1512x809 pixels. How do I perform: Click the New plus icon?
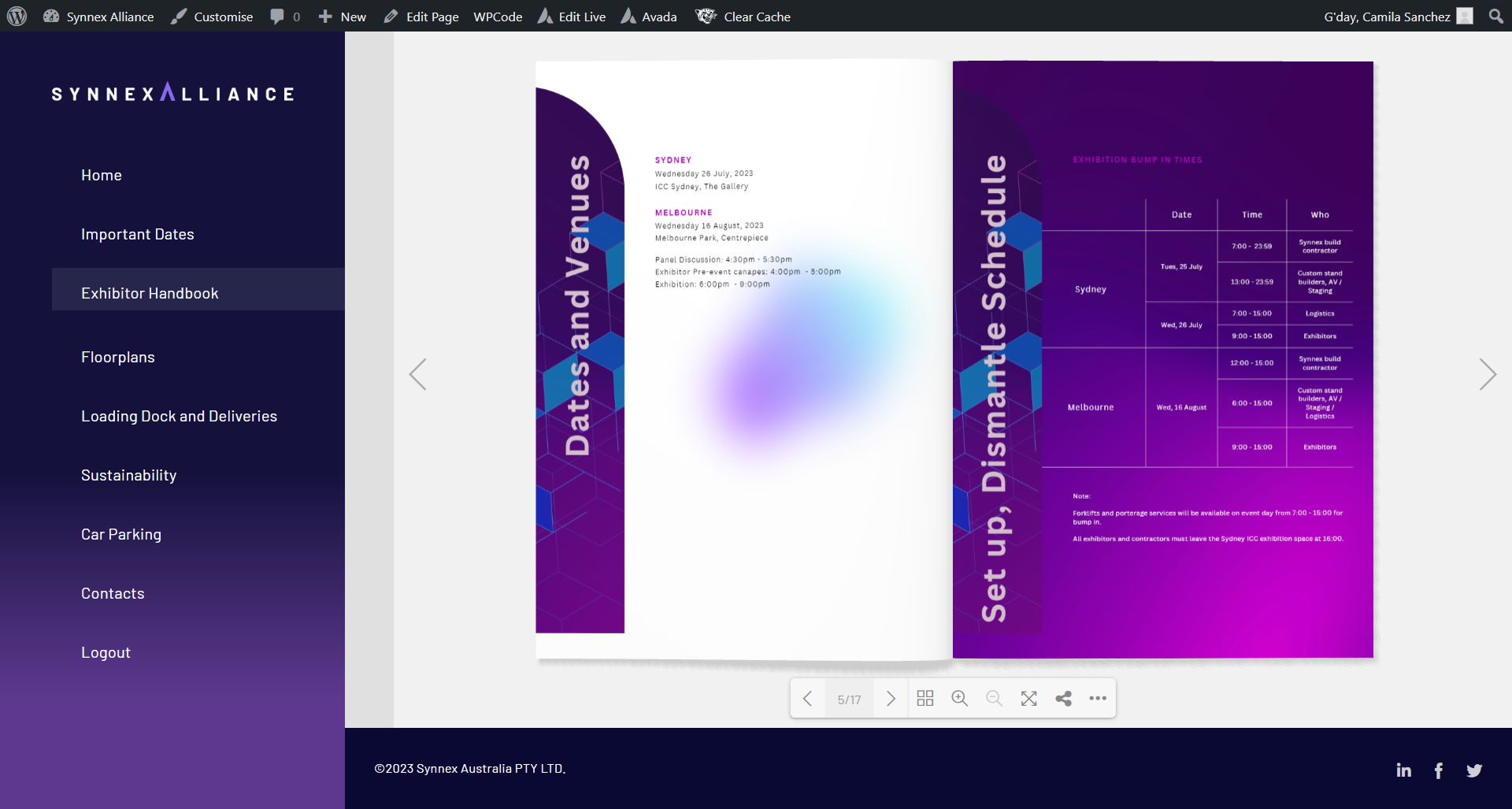[325, 17]
